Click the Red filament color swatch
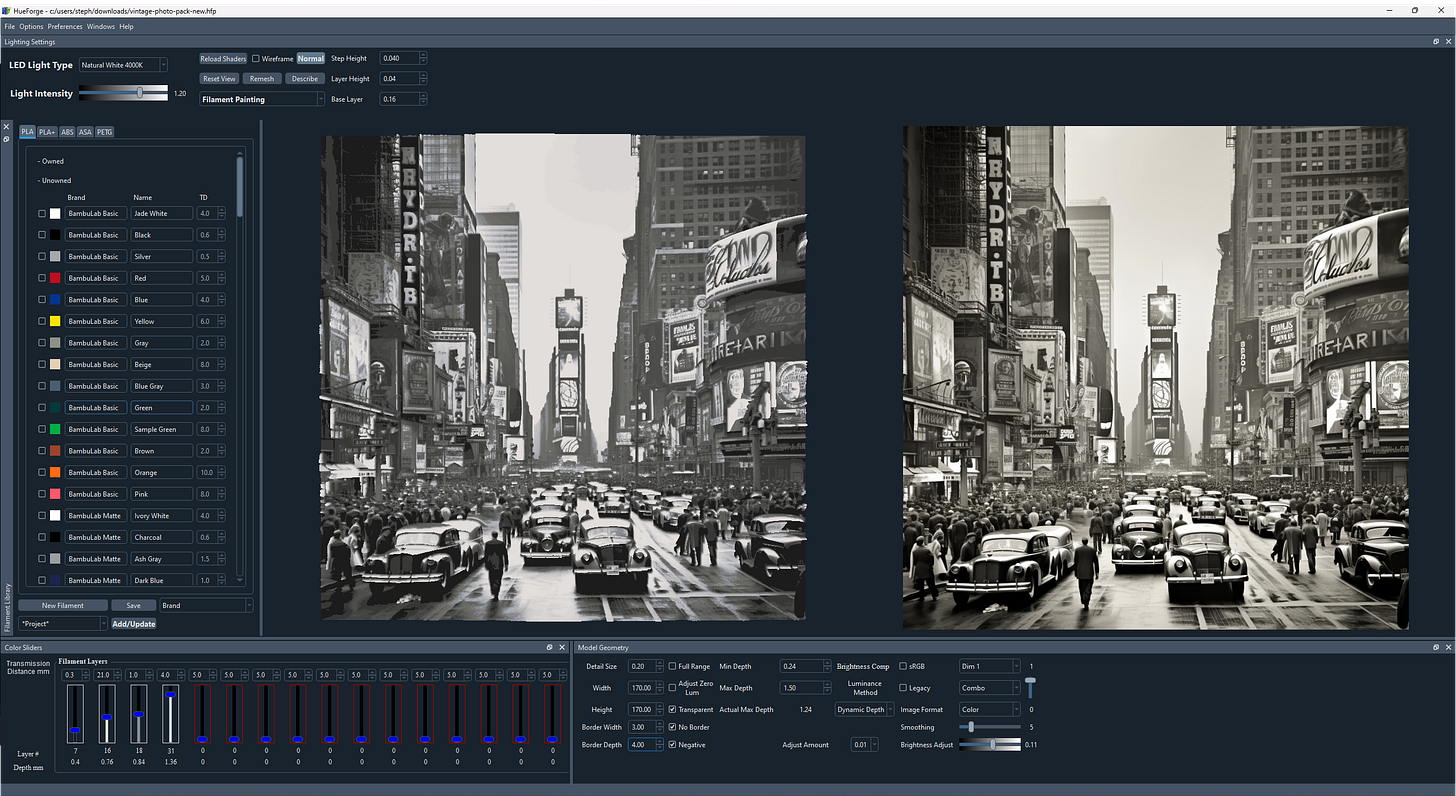 (x=56, y=278)
